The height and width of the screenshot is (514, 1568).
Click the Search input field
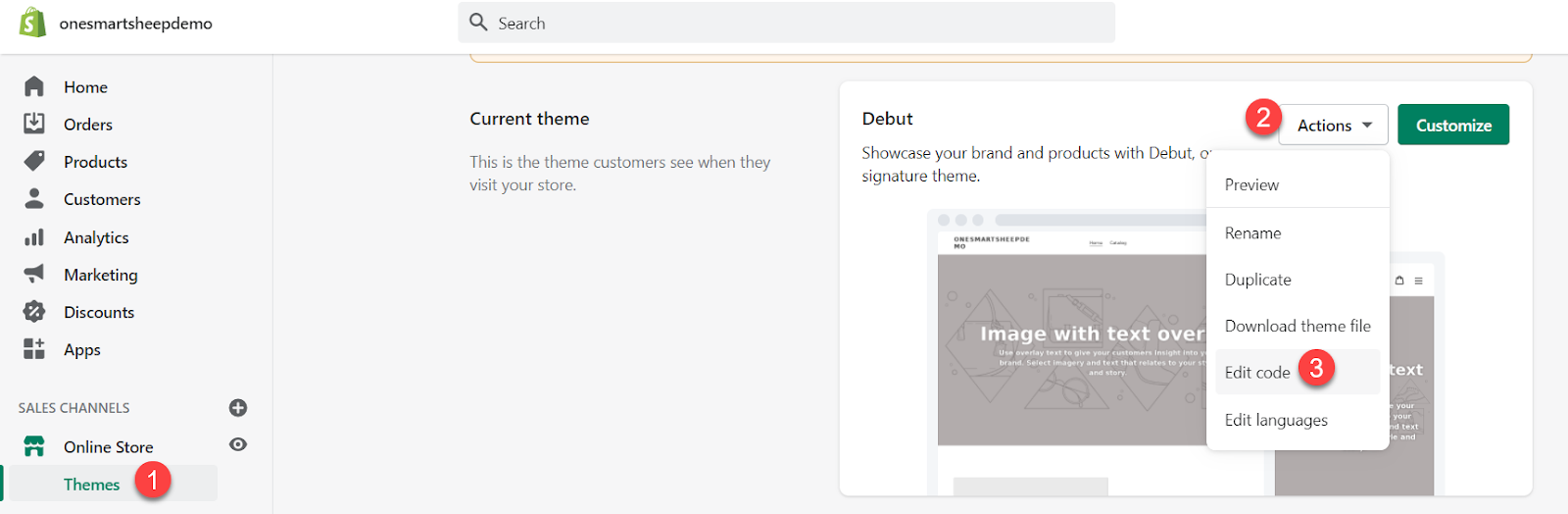tap(786, 23)
